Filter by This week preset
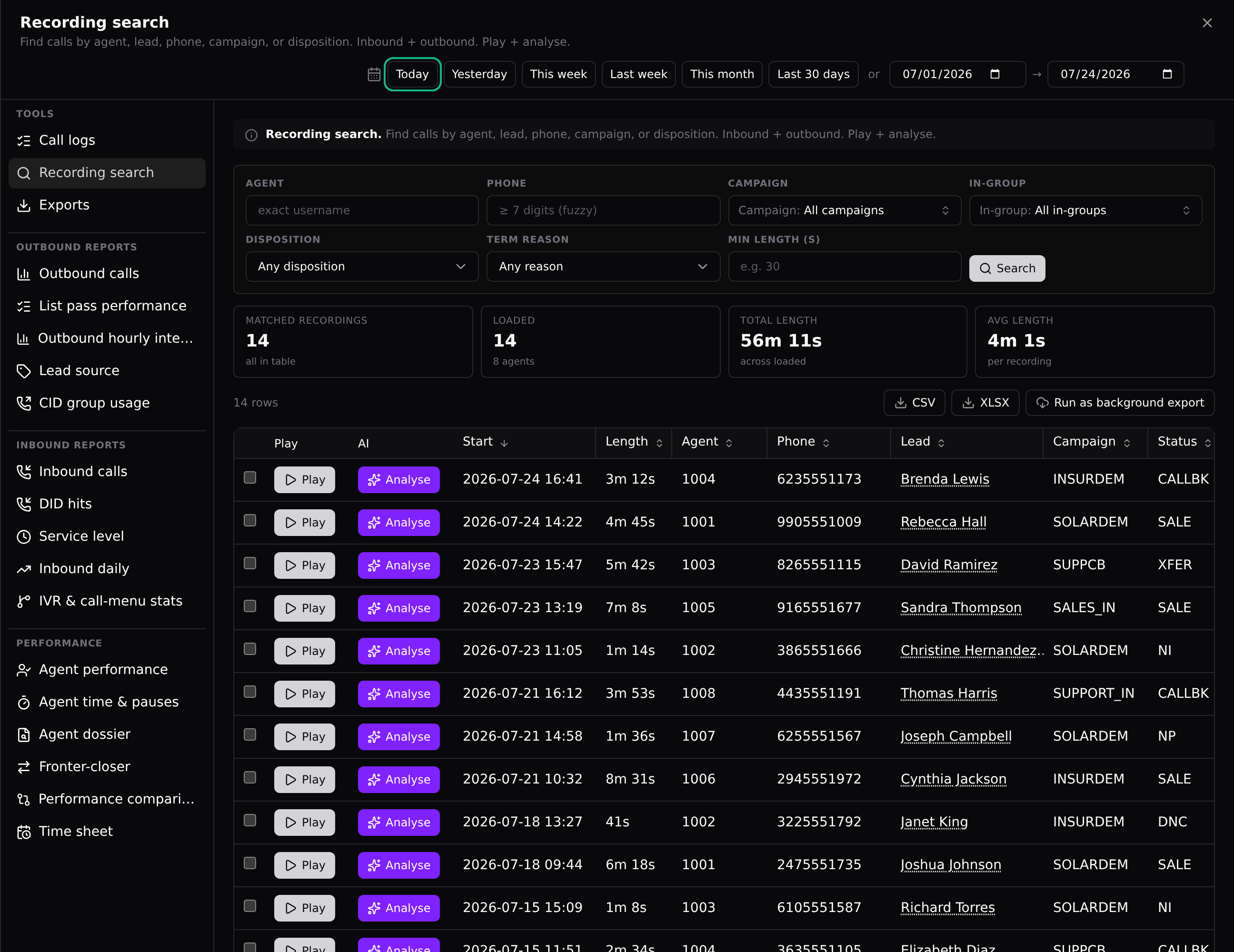1234x952 pixels. (x=558, y=74)
